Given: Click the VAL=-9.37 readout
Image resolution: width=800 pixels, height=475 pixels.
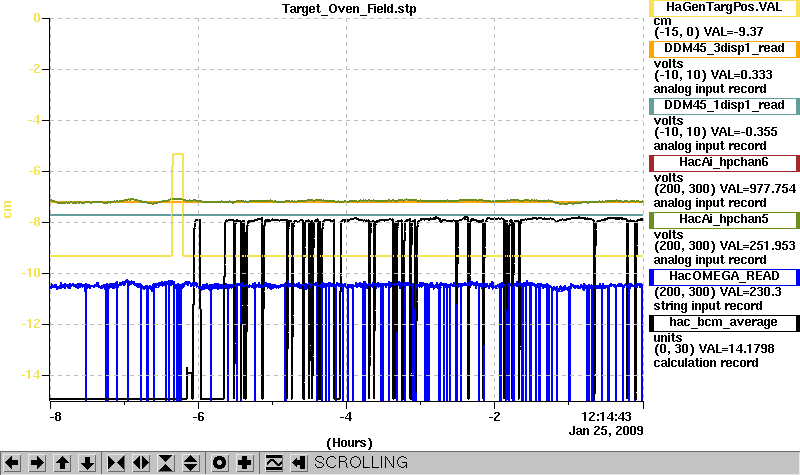Looking at the screenshot, I should [733, 32].
